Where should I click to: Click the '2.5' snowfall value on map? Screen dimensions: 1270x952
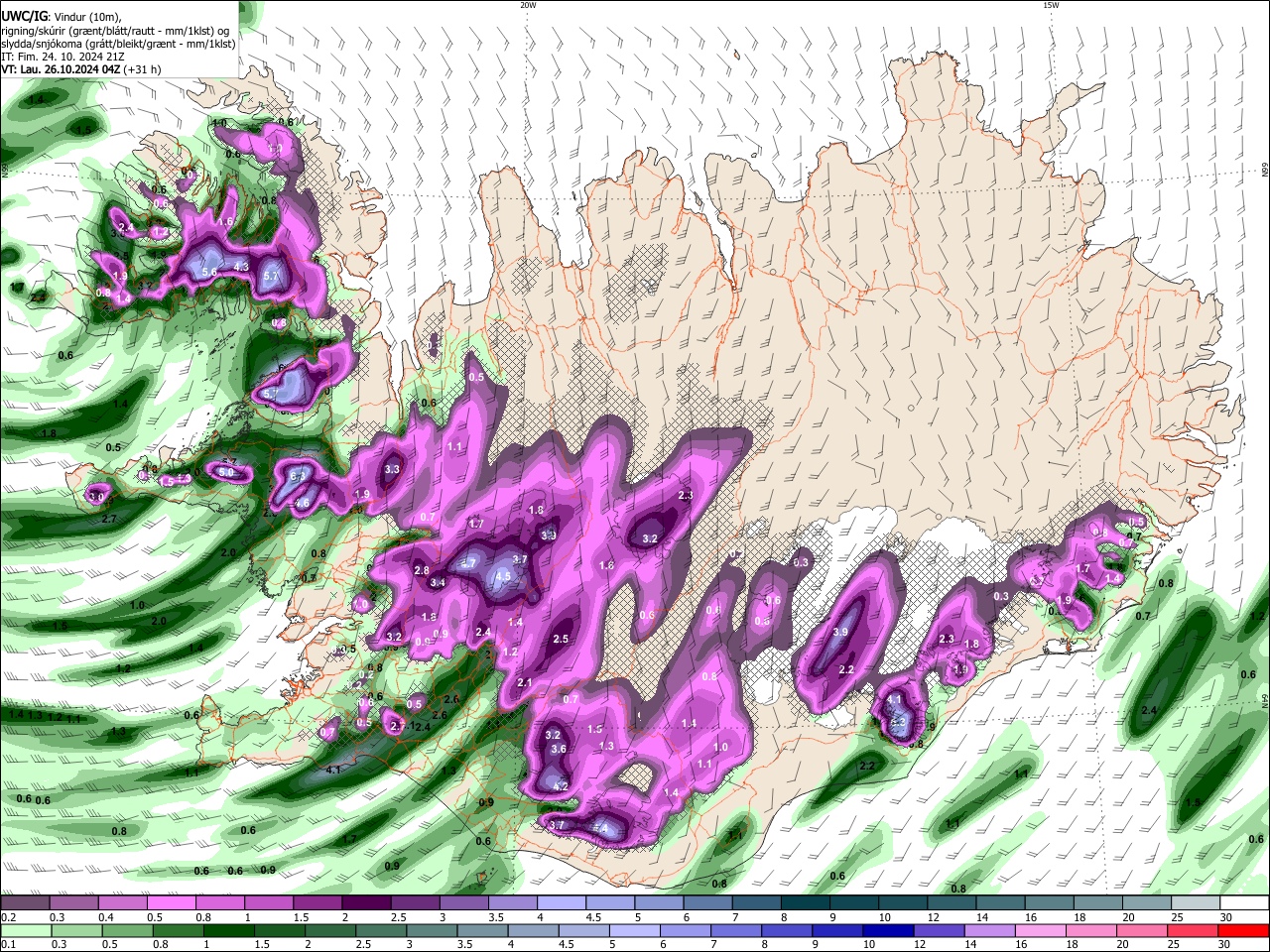click(561, 639)
